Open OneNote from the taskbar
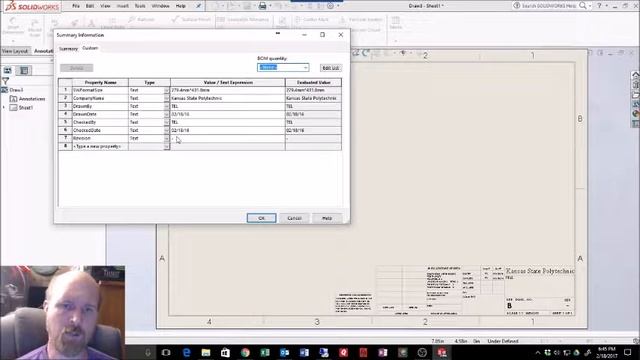This screenshot has height=360, width=640. tap(383, 353)
